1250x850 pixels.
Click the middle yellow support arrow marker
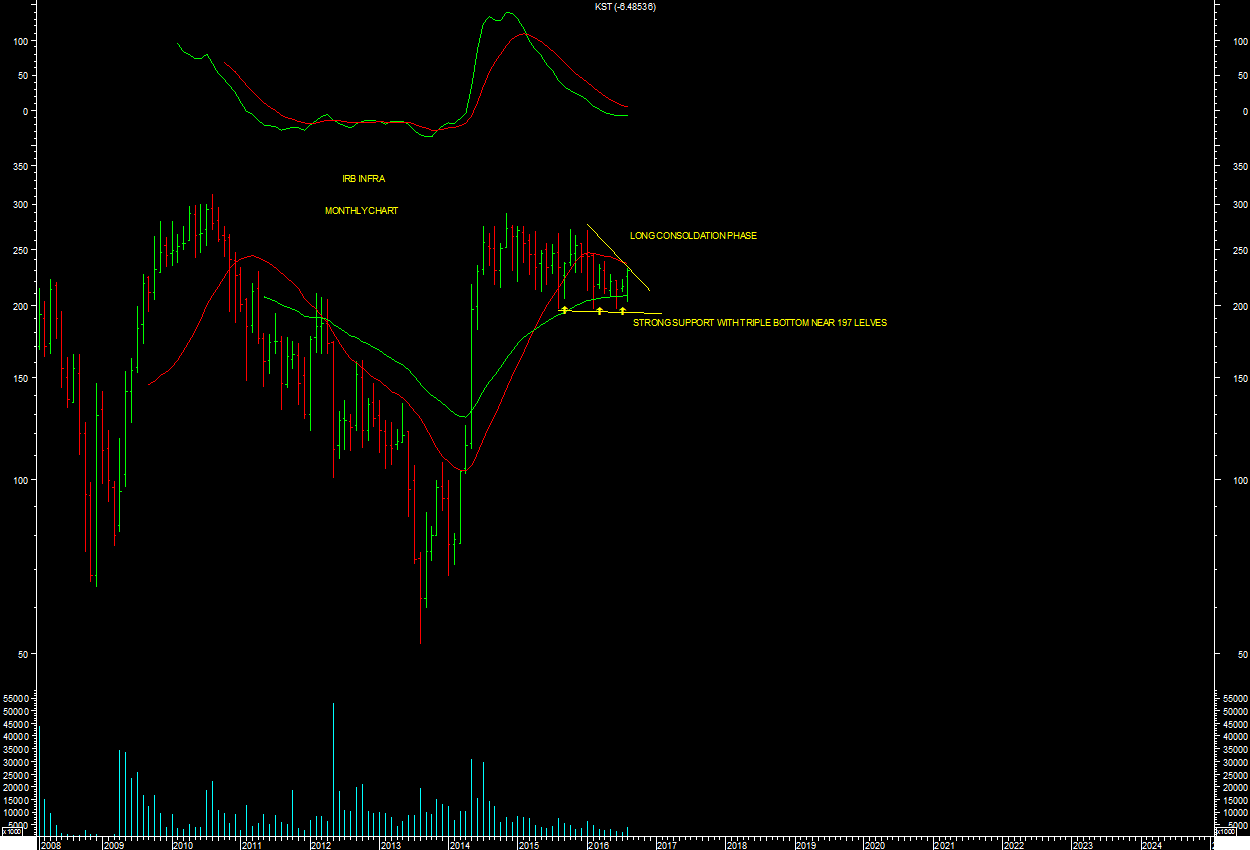(599, 311)
